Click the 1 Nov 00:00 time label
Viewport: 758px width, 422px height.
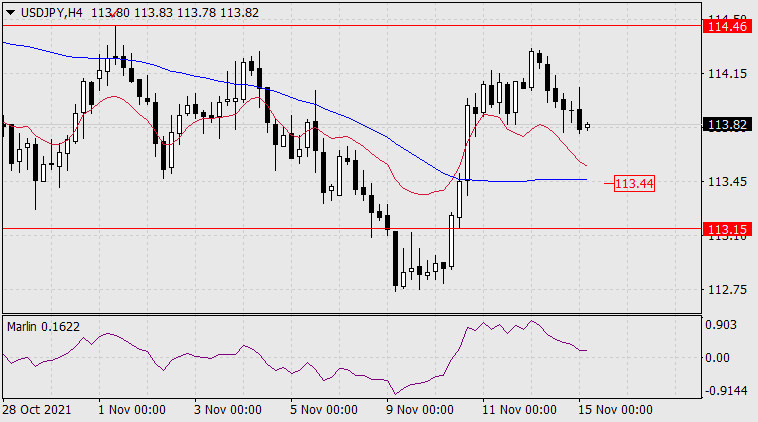(x=131, y=410)
